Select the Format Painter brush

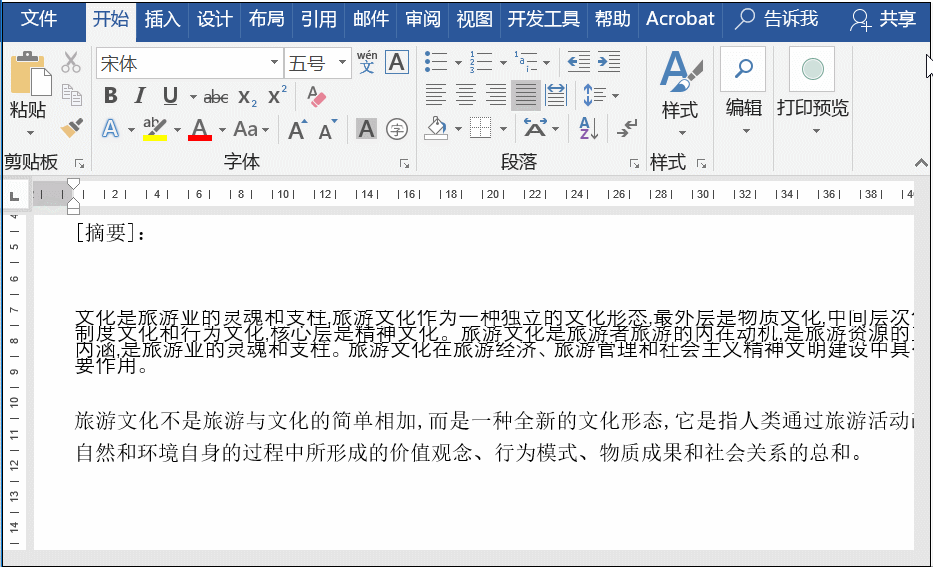coord(71,128)
